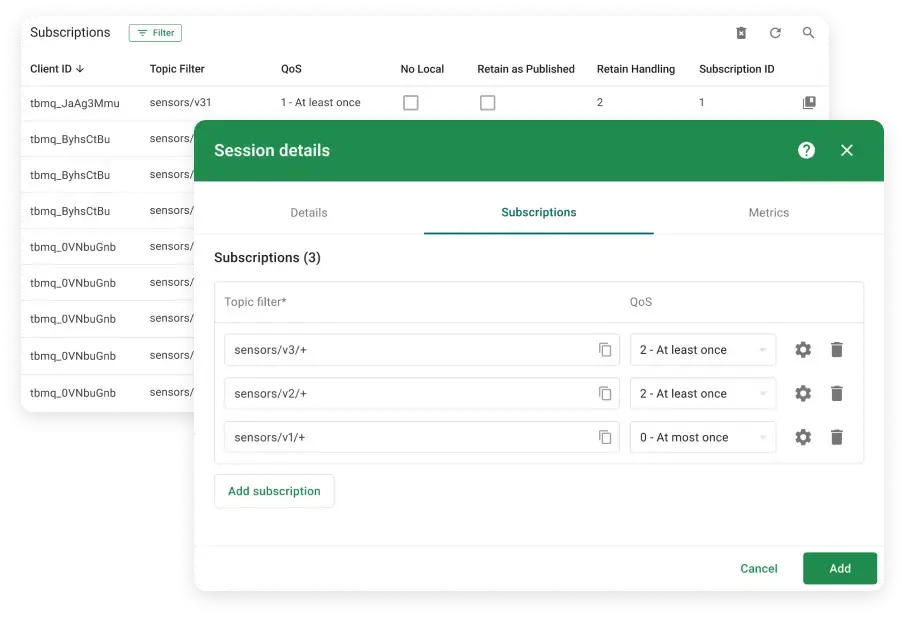
Task: Open QoS dropdown for sensors/v3/+
Action: tap(703, 350)
